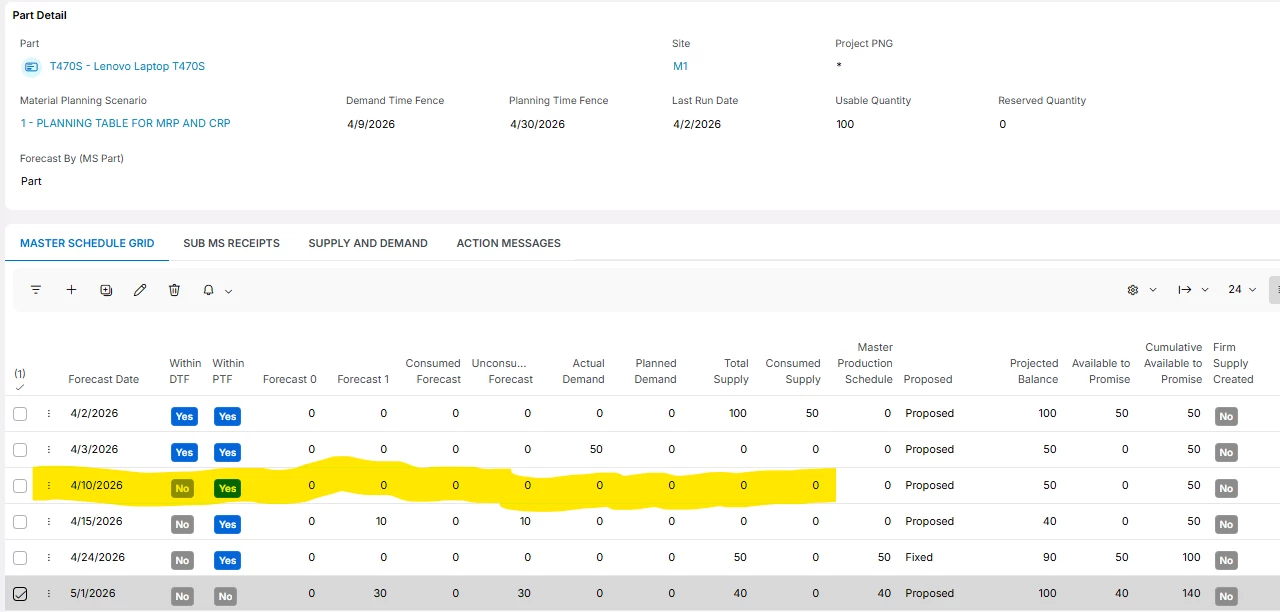Click the pencil edit icon
Screen dimensions: 1280x612
(x=140, y=290)
